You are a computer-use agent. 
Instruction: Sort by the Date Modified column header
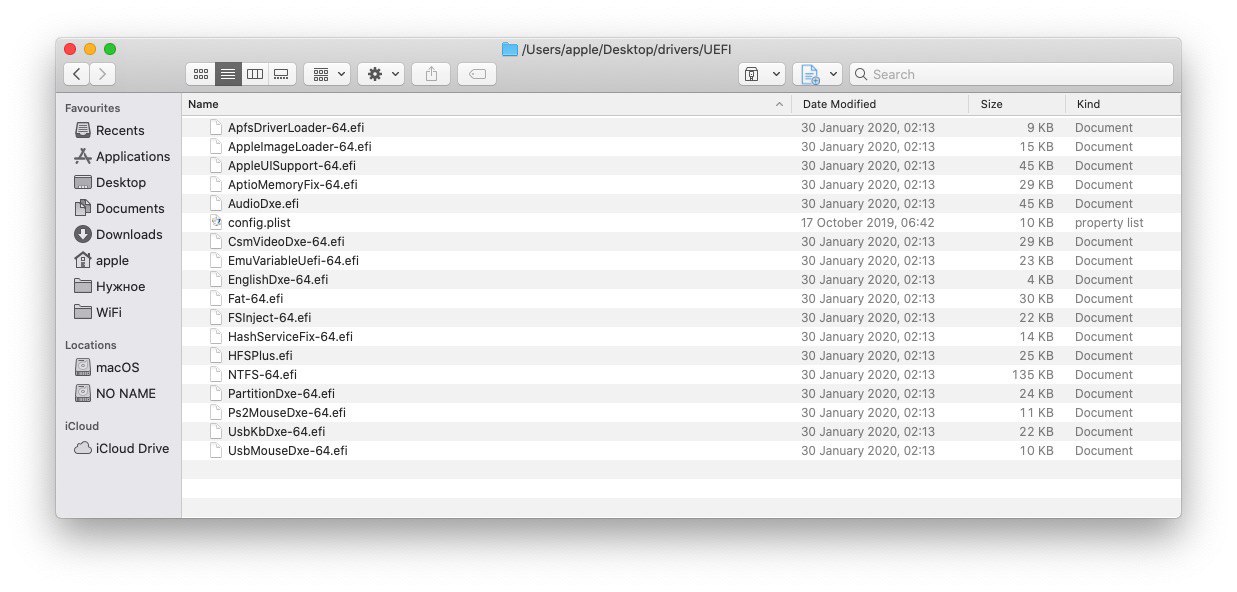[x=880, y=104]
